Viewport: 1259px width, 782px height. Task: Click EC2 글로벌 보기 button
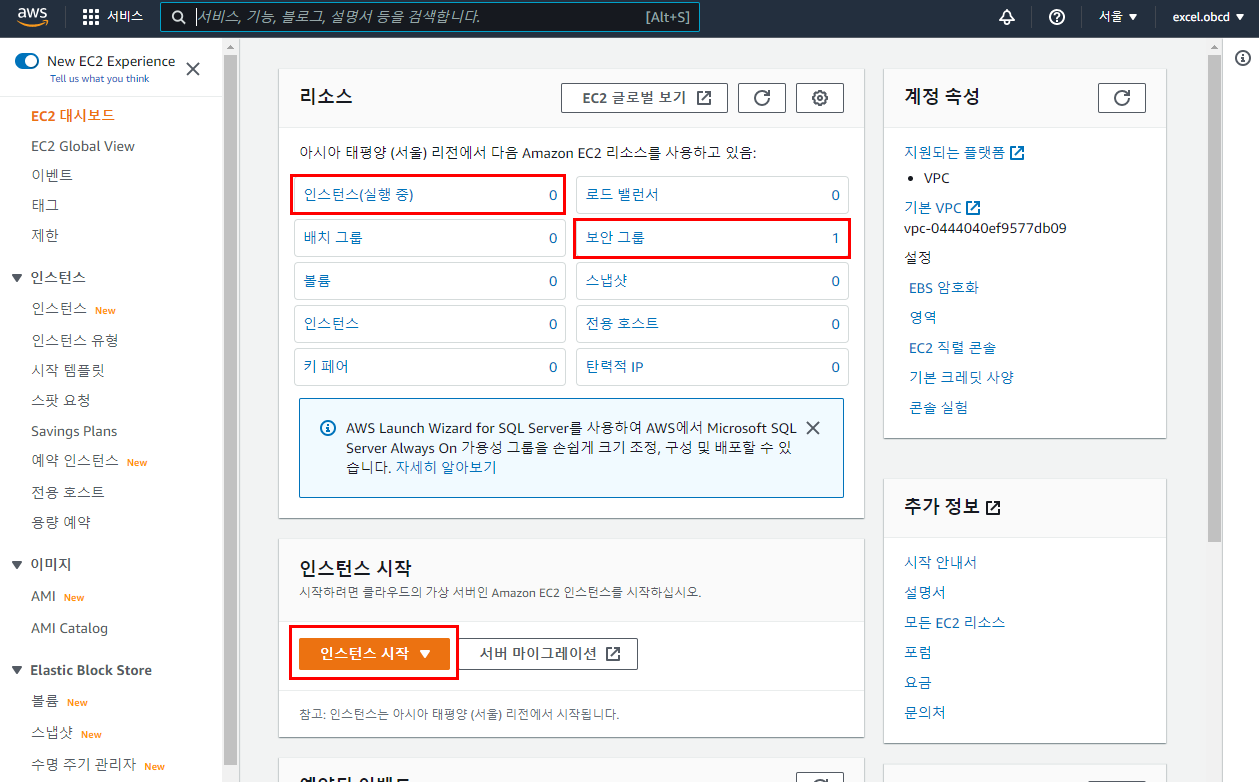pos(644,97)
